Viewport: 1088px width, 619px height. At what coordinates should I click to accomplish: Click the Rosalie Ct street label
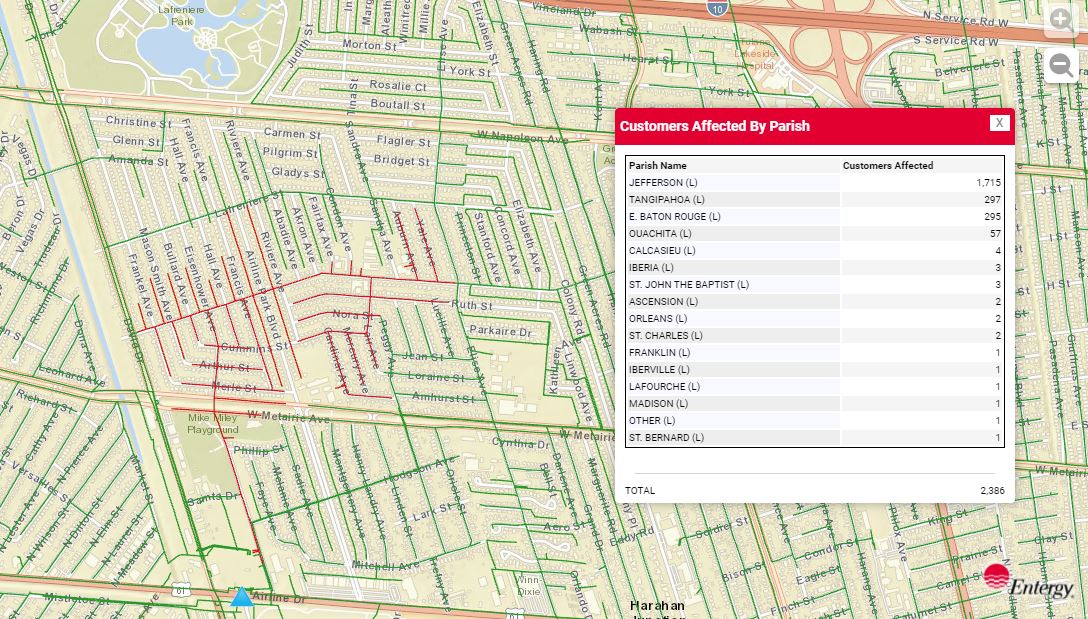[398, 86]
